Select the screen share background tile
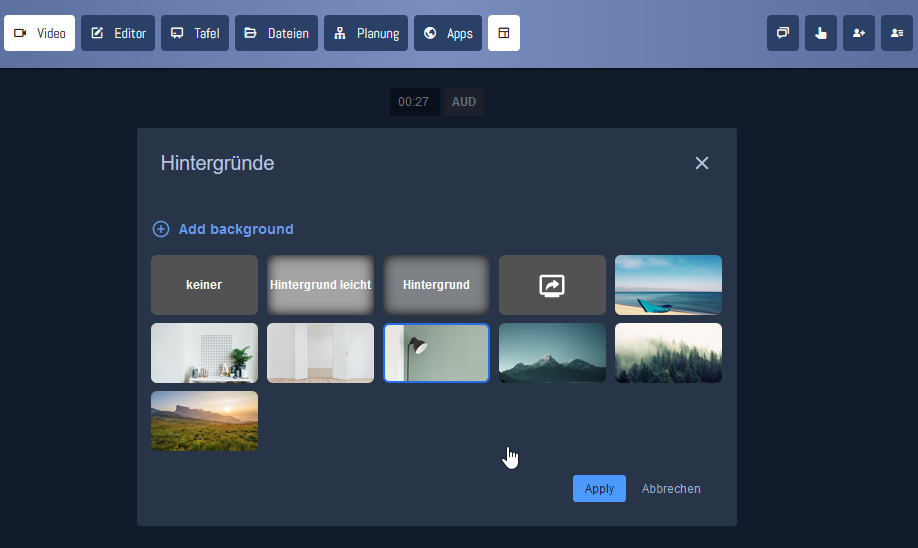 pos(552,285)
